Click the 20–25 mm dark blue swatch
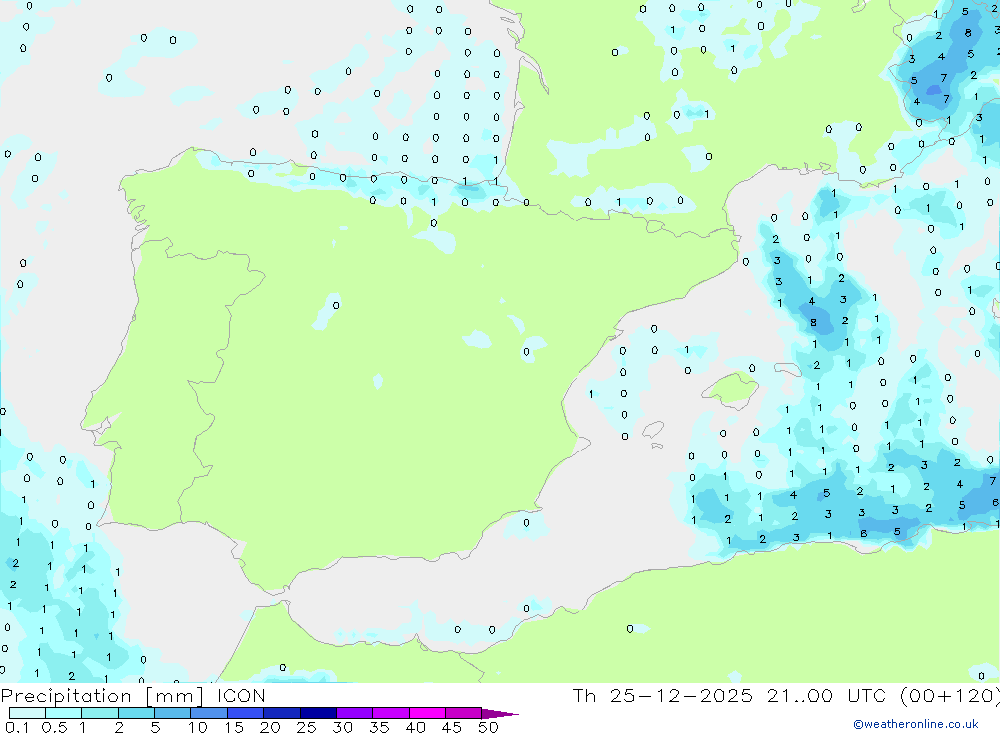 click(282, 713)
